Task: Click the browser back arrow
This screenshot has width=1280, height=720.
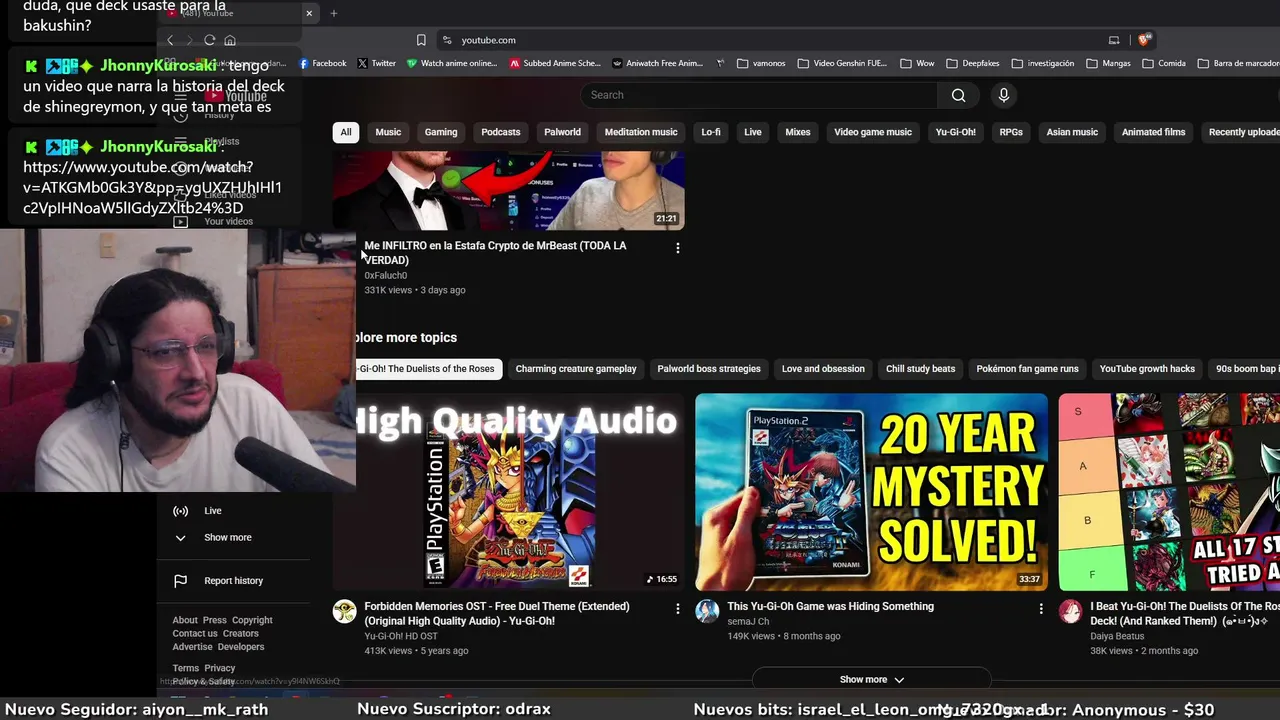Action: coord(170,40)
